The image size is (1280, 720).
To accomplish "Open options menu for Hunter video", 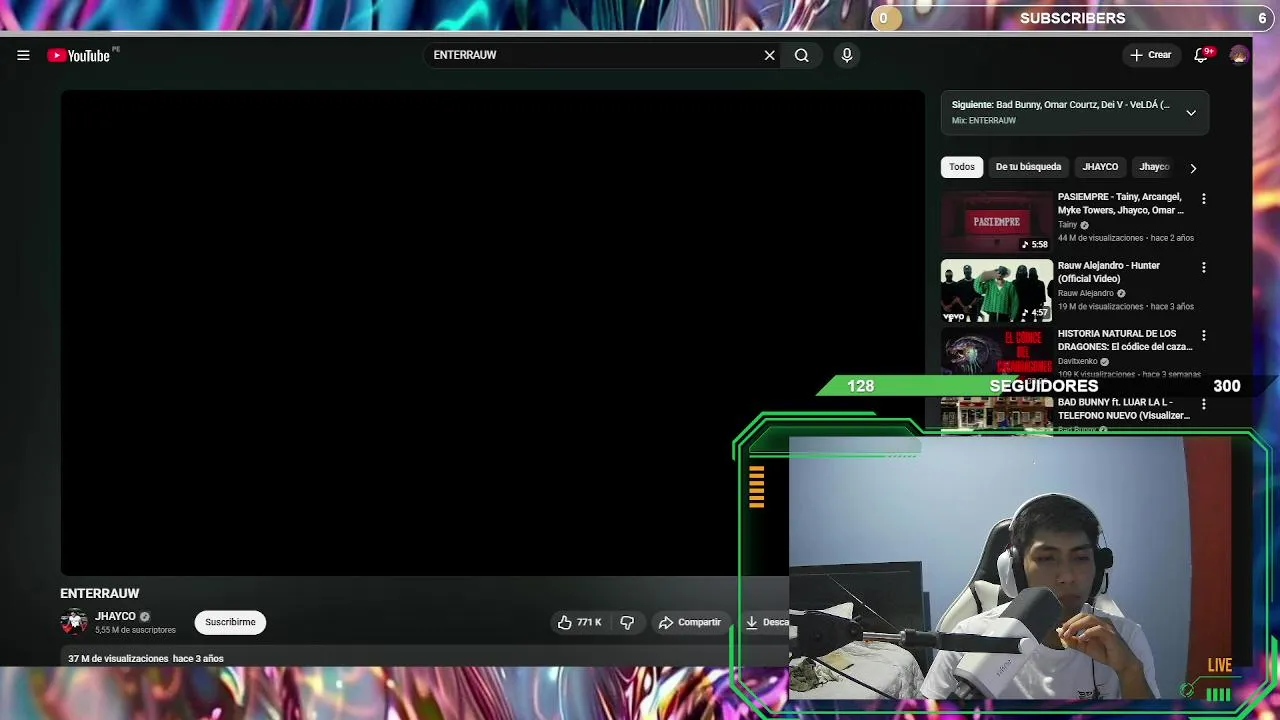I will click(1203, 268).
